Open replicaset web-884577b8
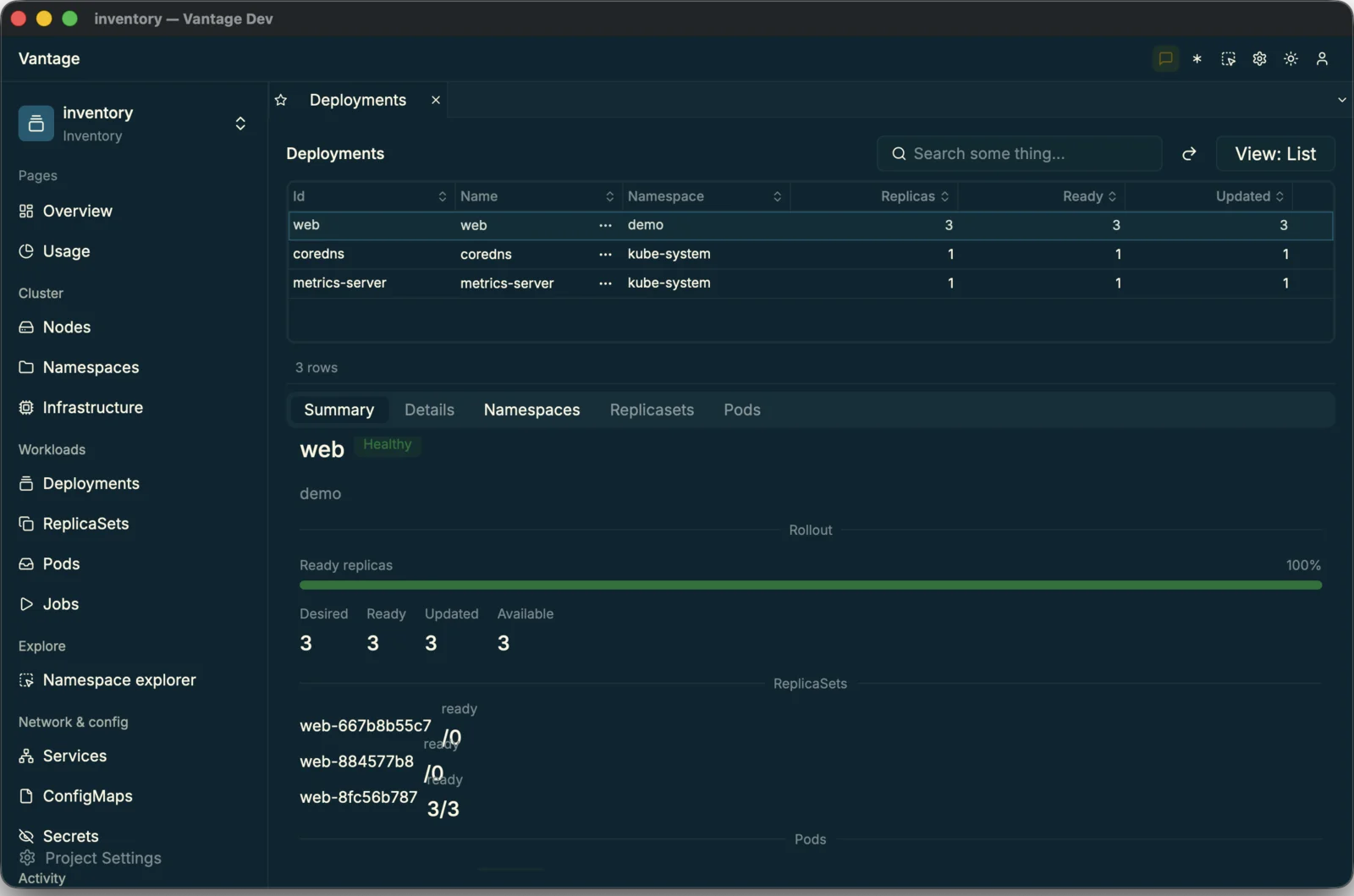Viewport: 1354px width, 896px height. [x=356, y=761]
